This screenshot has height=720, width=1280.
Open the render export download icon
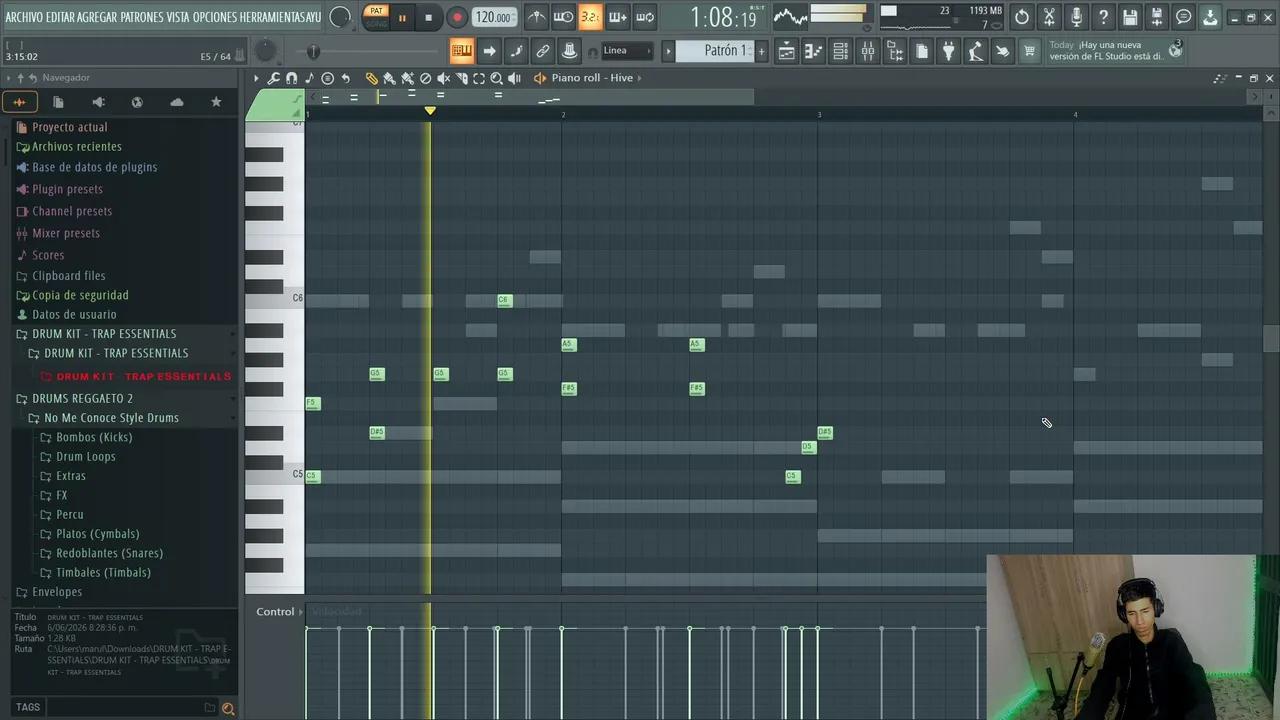click(1210, 17)
